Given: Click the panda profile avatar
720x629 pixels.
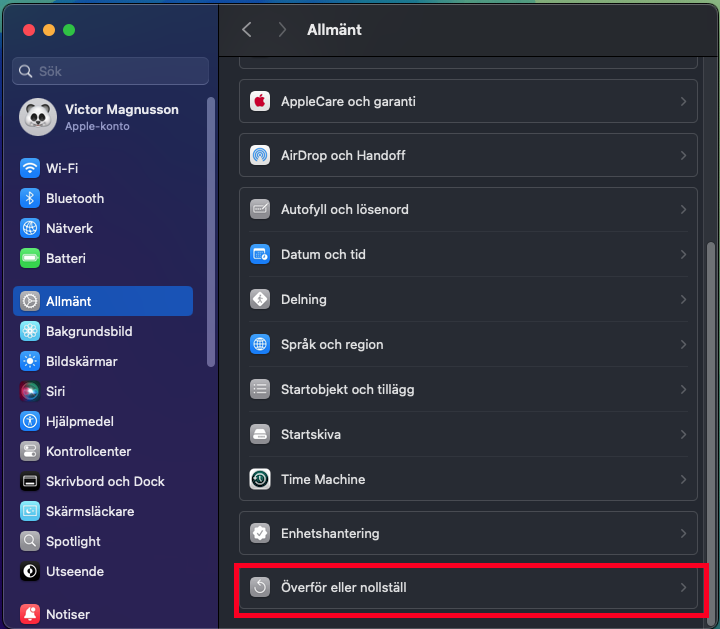Looking at the screenshot, I should tap(38, 117).
